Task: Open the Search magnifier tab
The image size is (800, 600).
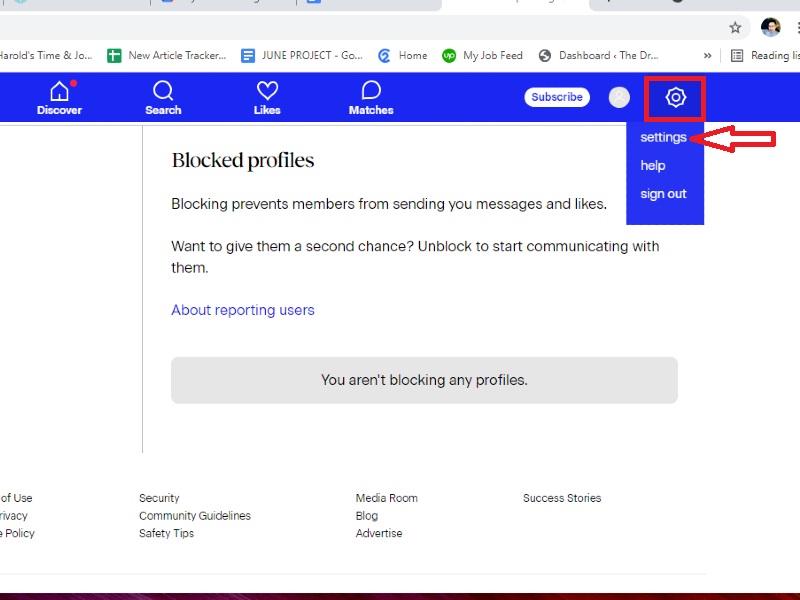Action: point(163,98)
